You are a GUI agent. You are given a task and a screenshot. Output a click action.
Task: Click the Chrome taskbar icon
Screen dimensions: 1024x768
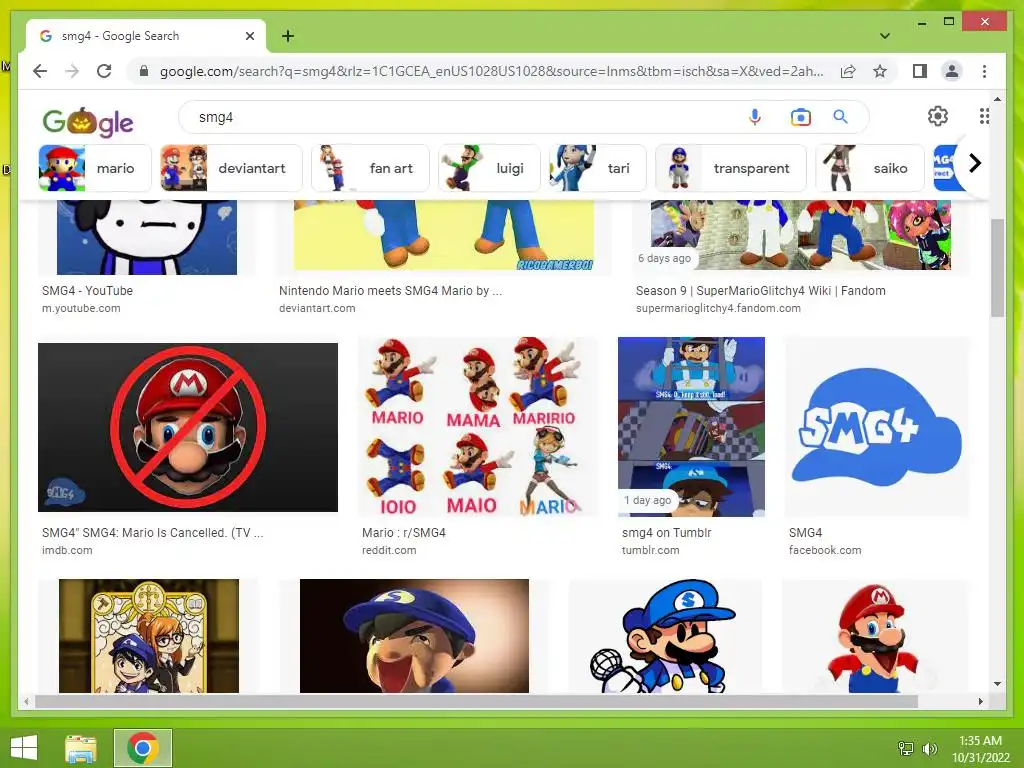(143, 748)
